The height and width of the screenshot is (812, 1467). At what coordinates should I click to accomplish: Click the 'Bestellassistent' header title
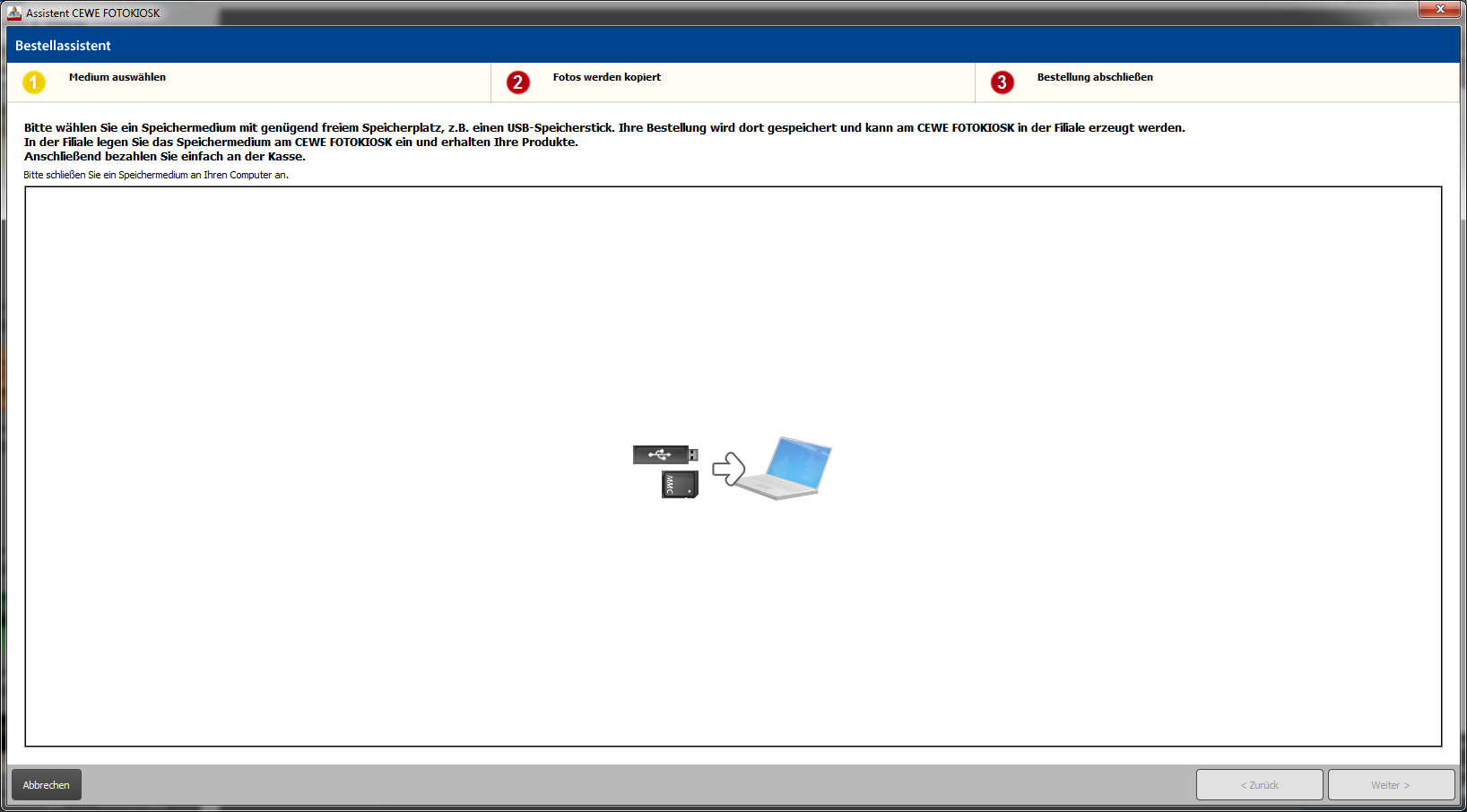[63, 46]
